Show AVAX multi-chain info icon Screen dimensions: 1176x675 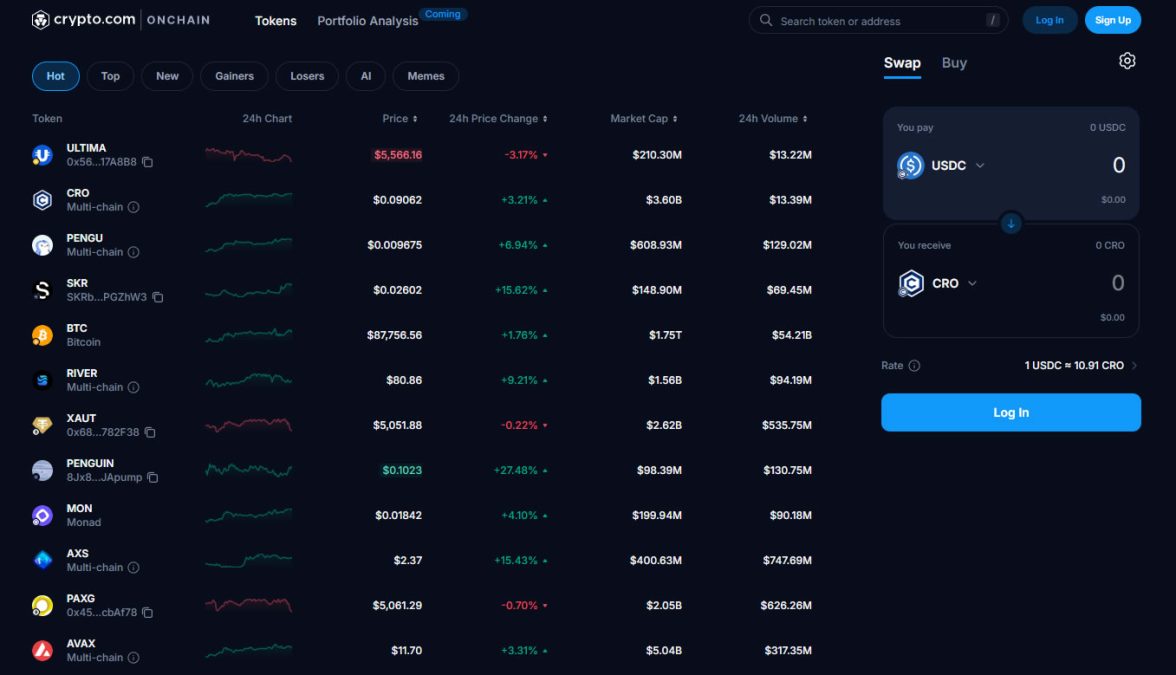coord(134,657)
